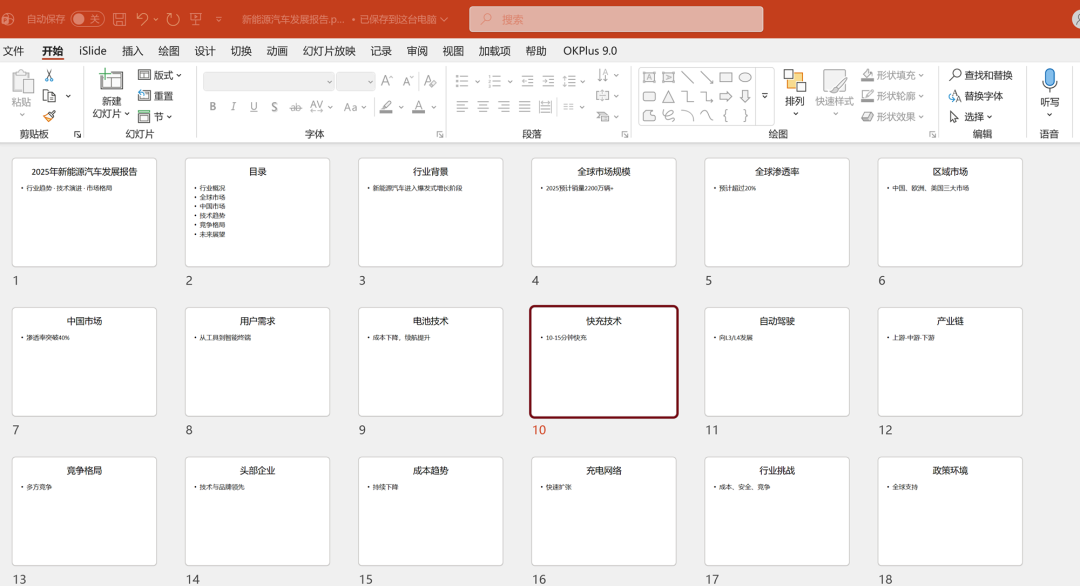Viewport: 1080px width, 586px height.
Task: Open the font group dialog launcher
Action: coord(439,134)
